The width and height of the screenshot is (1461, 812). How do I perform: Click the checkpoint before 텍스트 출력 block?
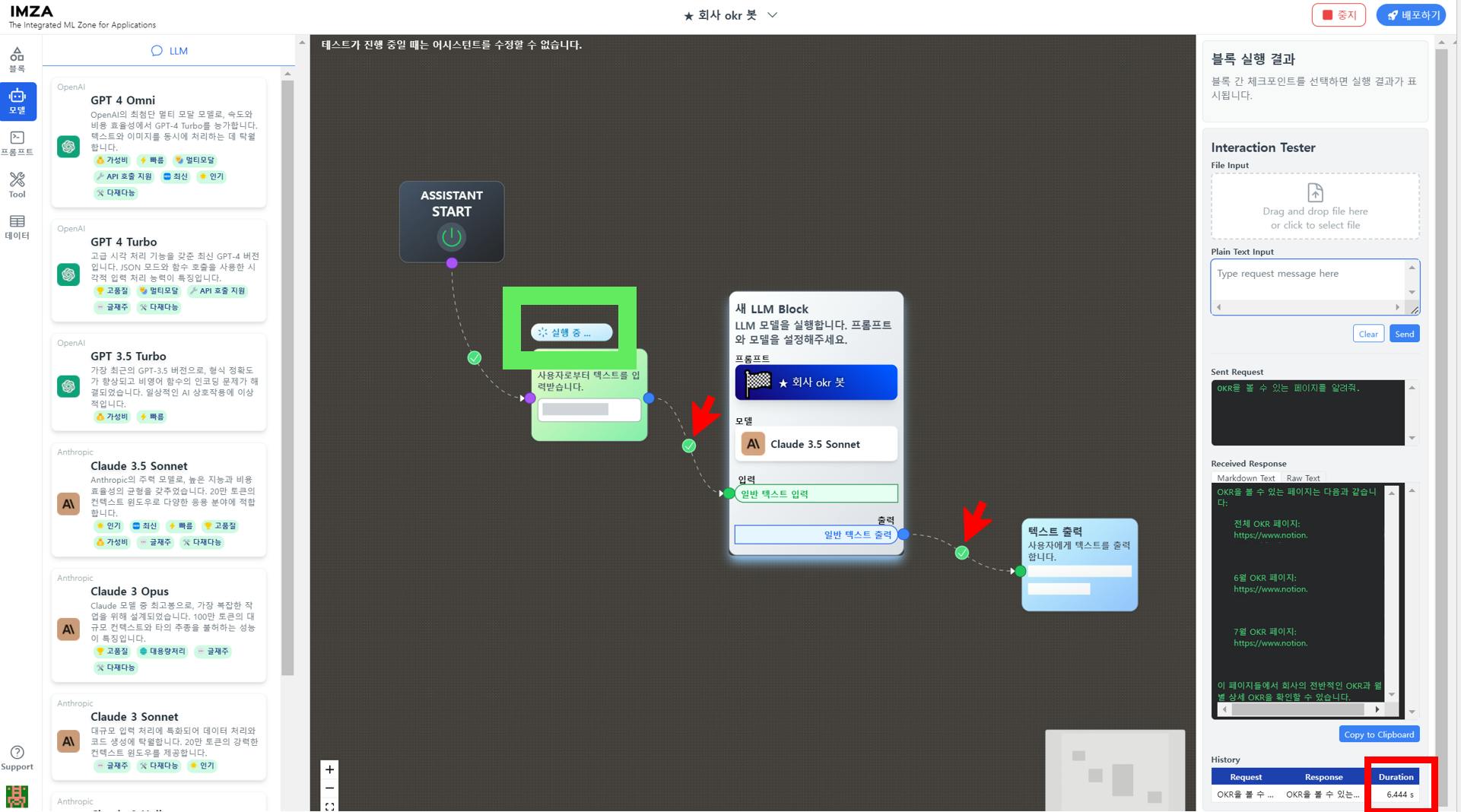pos(962,553)
